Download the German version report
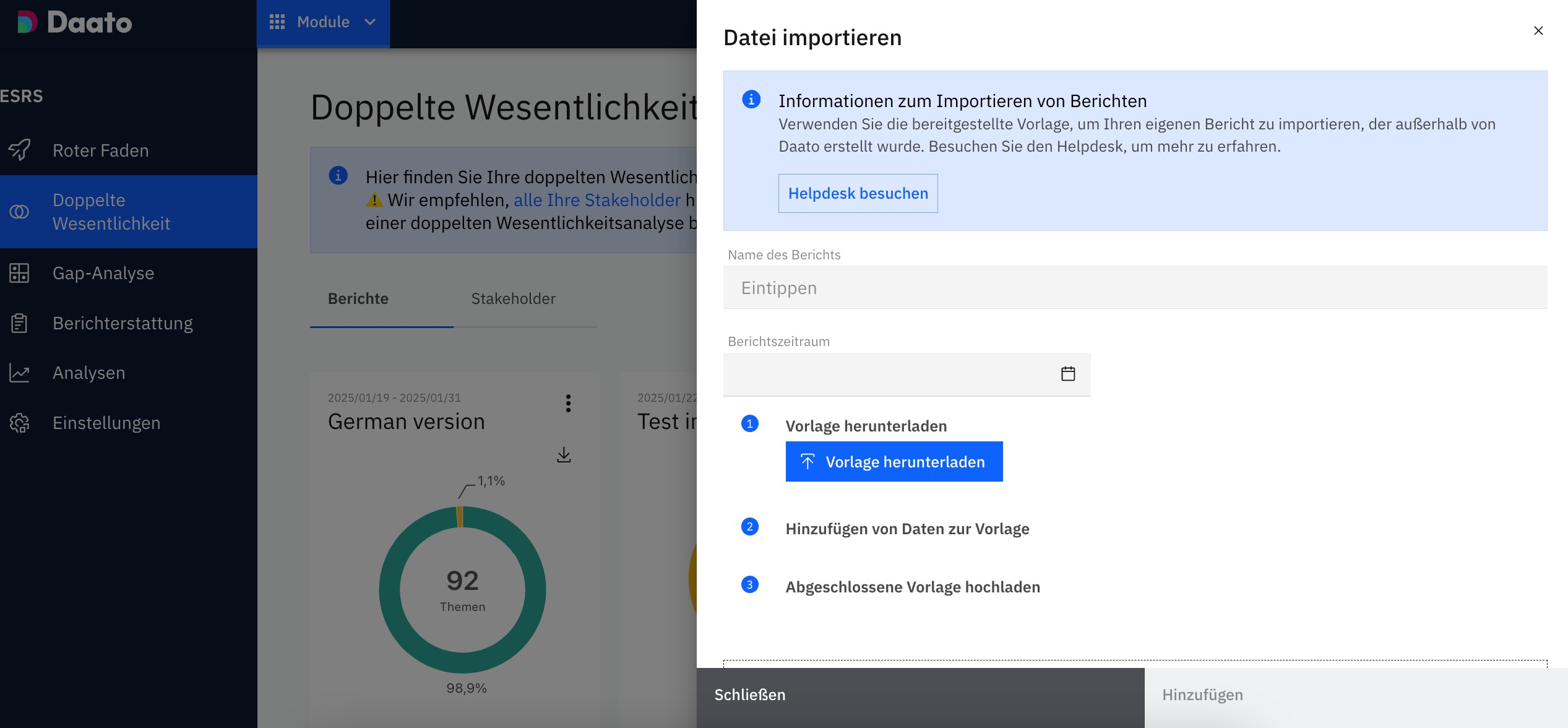The image size is (1568, 728). pyautogui.click(x=564, y=455)
